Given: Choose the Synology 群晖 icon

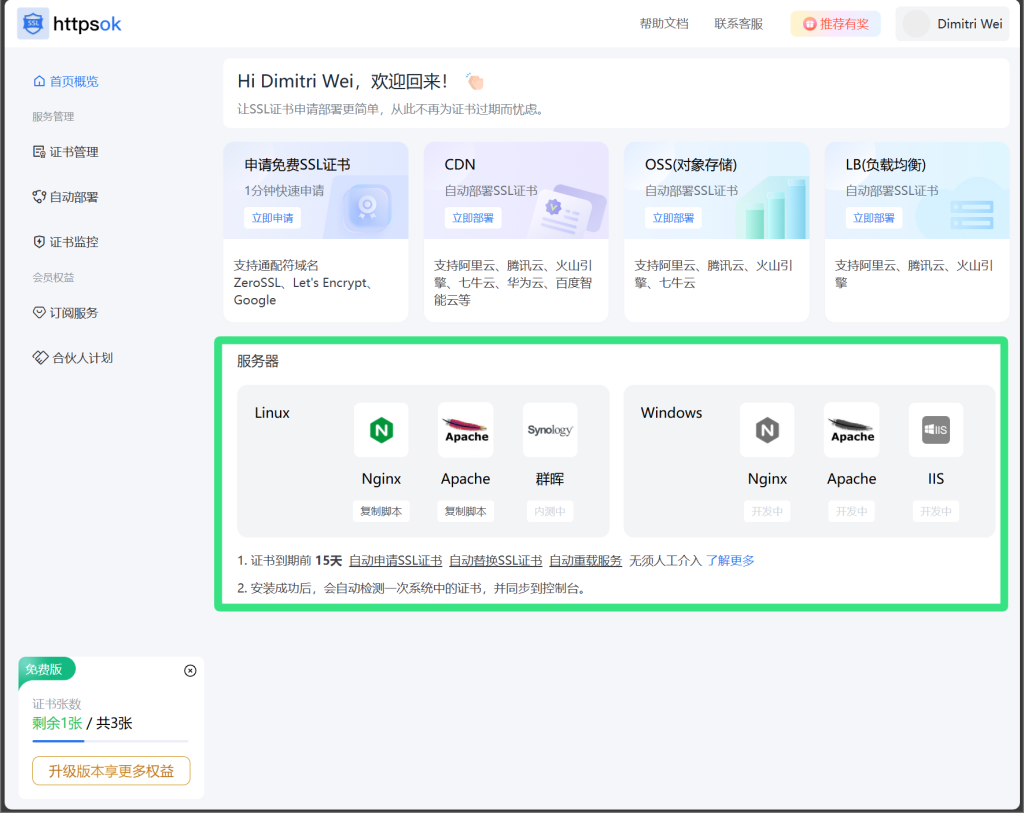Looking at the screenshot, I should (550, 430).
